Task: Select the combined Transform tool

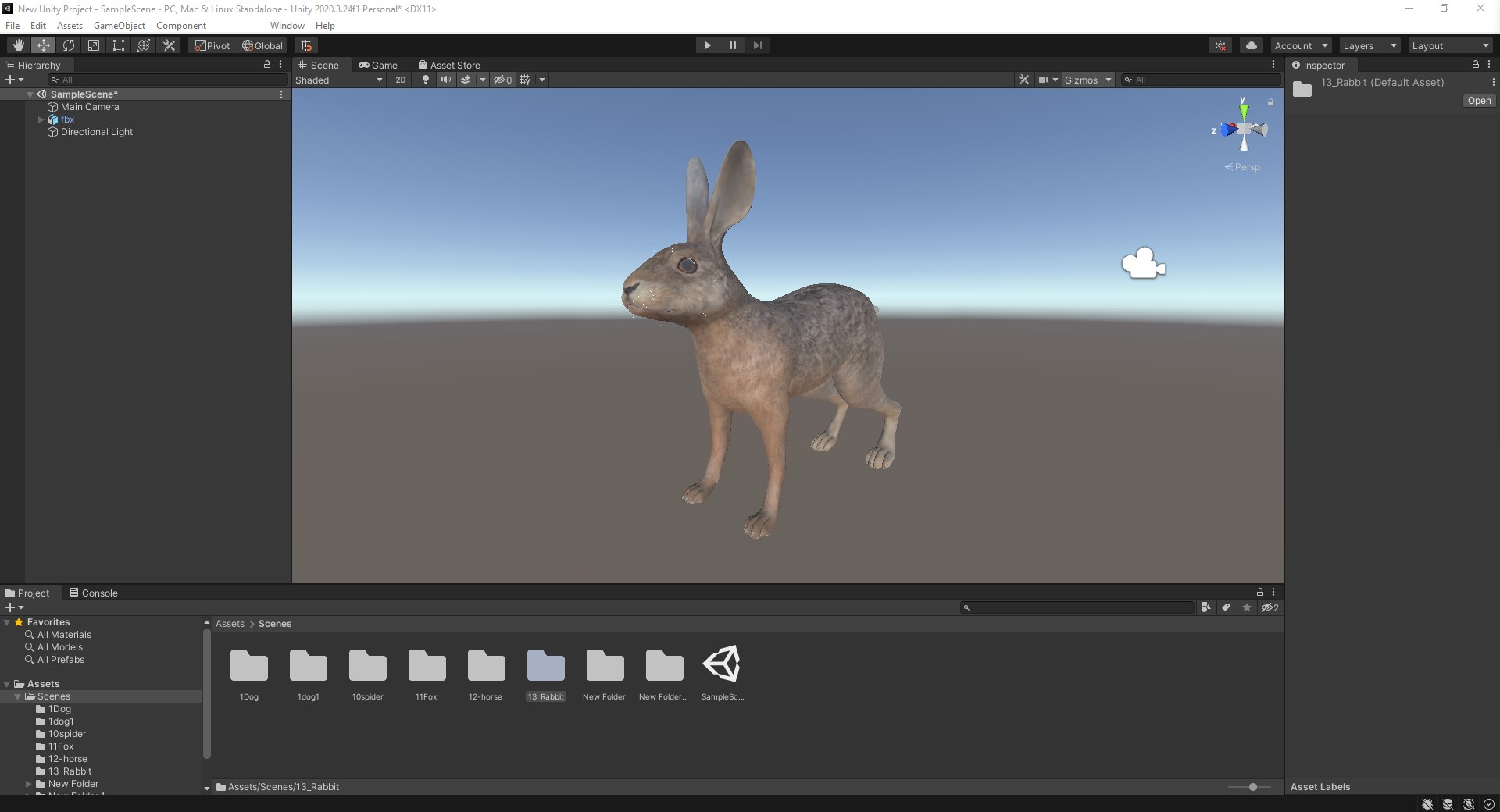Action: 143,45
